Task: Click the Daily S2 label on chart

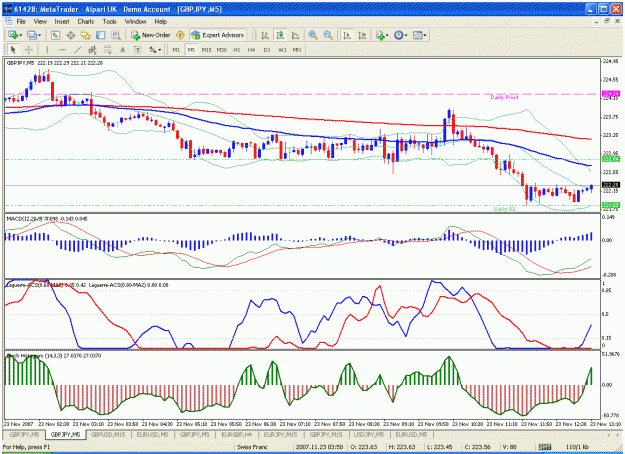Action: coord(504,209)
